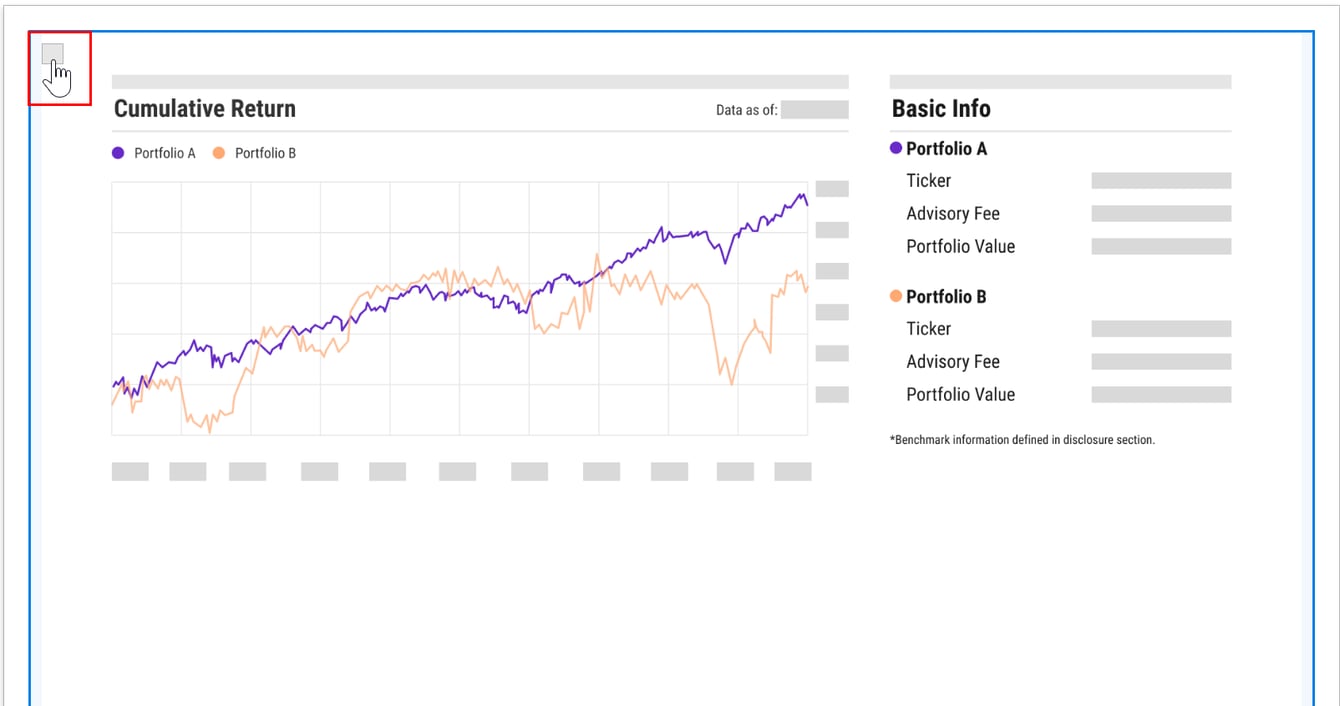The image size is (1340, 706).
Task: Click bold 'Portfolio A' heading under Basic Info
Action: [946, 149]
